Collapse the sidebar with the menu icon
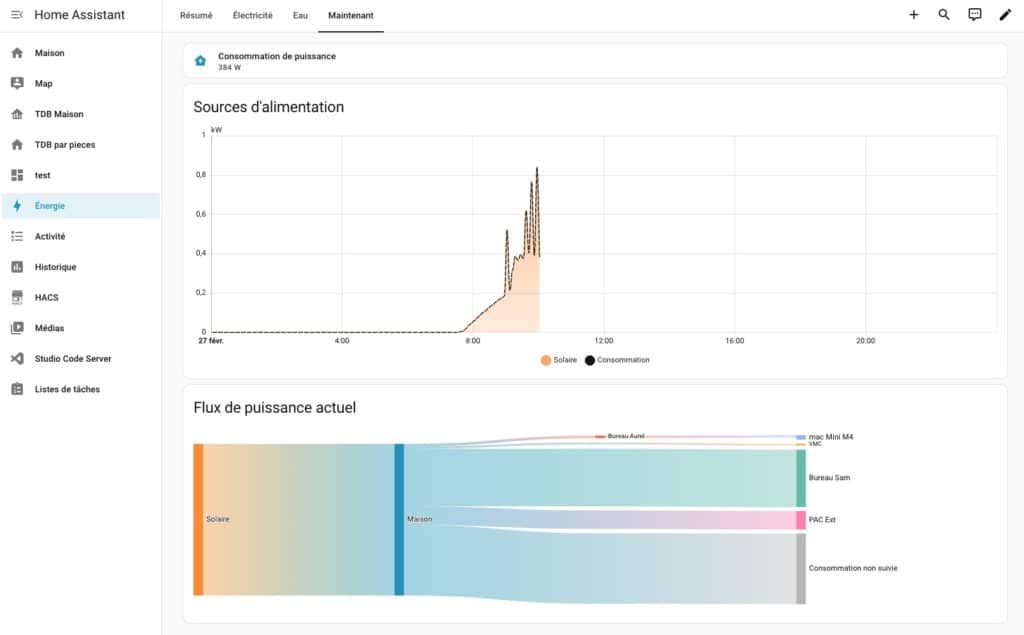This screenshot has height=635, width=1024. click(x=17, y=15)
